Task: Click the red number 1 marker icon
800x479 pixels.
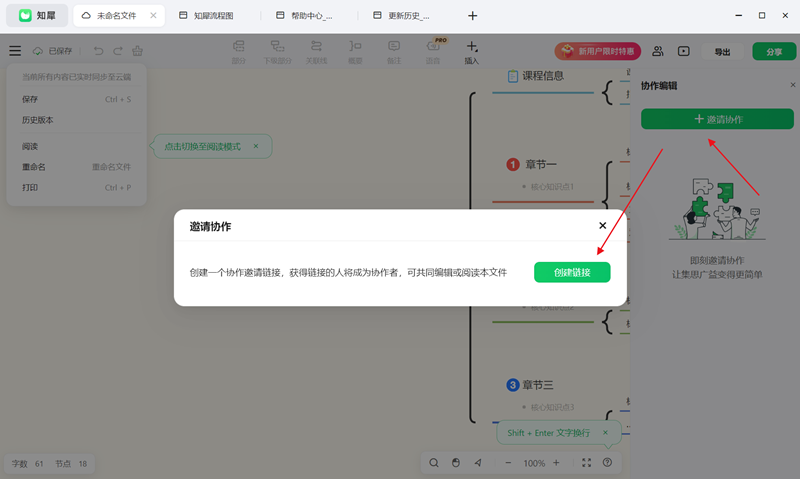Action: point(513,165)
